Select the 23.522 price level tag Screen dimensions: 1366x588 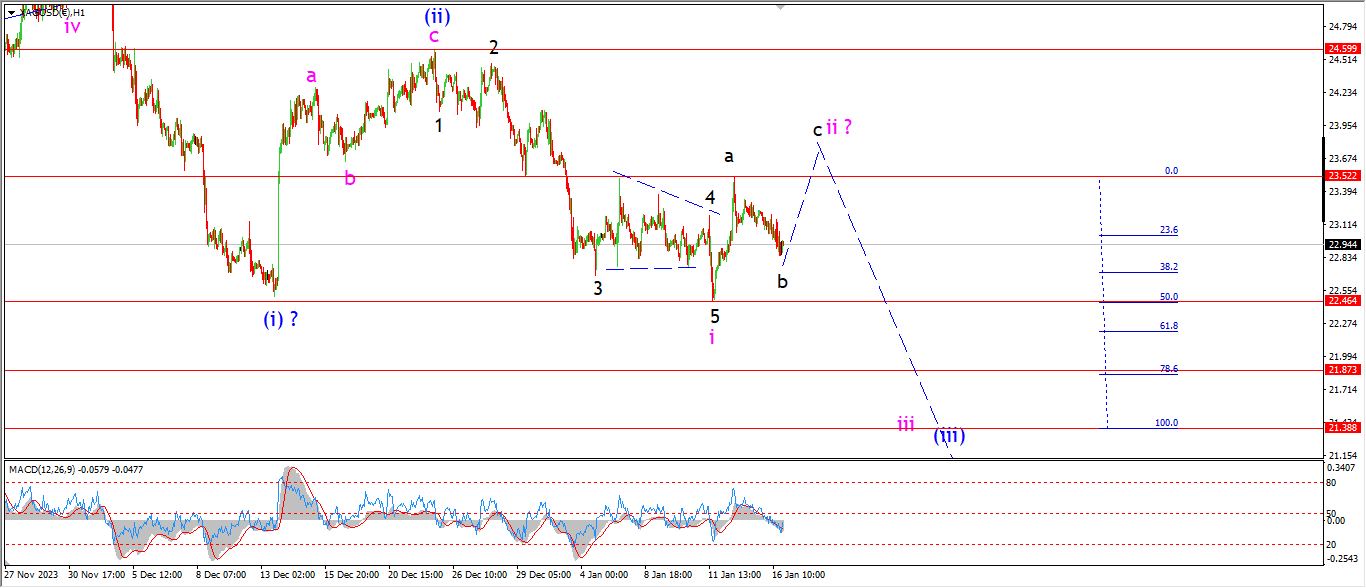tap(1341, 176)
